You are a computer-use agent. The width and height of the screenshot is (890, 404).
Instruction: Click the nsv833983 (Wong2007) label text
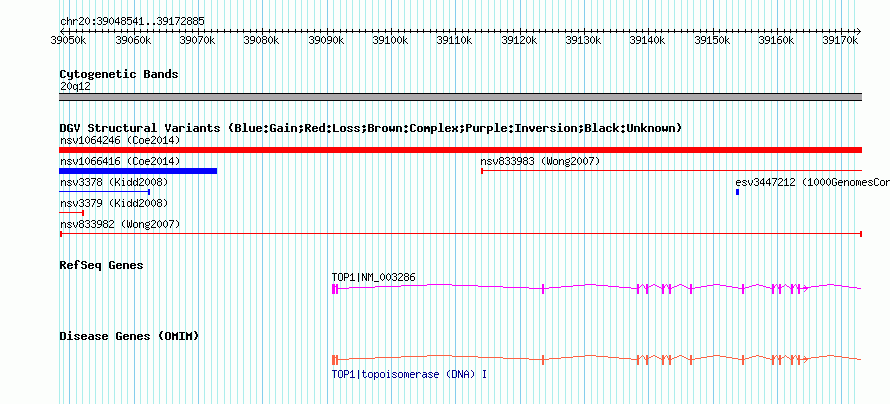click(540, 161)
